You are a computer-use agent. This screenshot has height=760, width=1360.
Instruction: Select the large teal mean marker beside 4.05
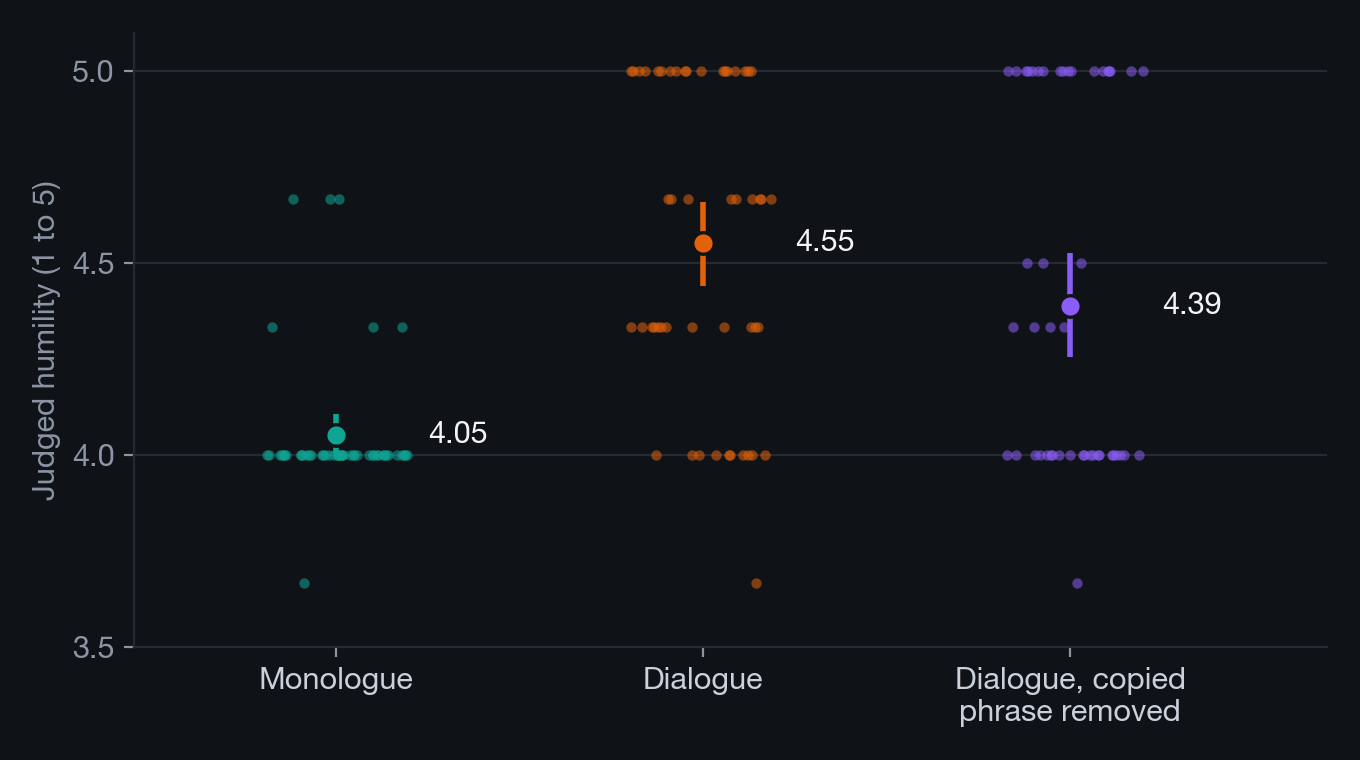(336, 435)
